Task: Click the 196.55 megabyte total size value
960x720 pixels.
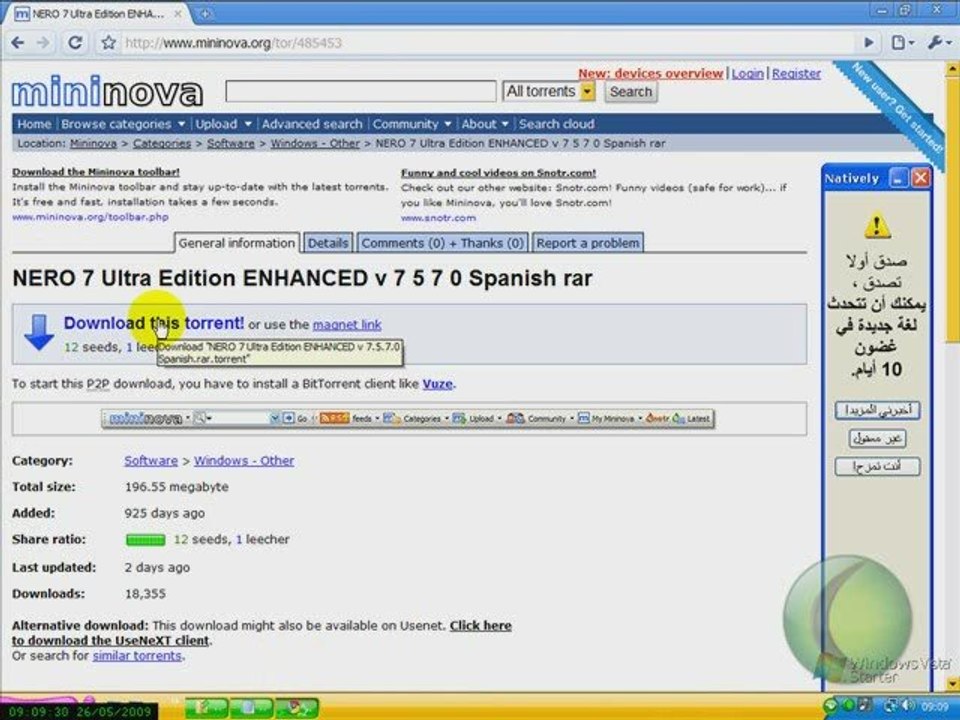Action: 176,487
